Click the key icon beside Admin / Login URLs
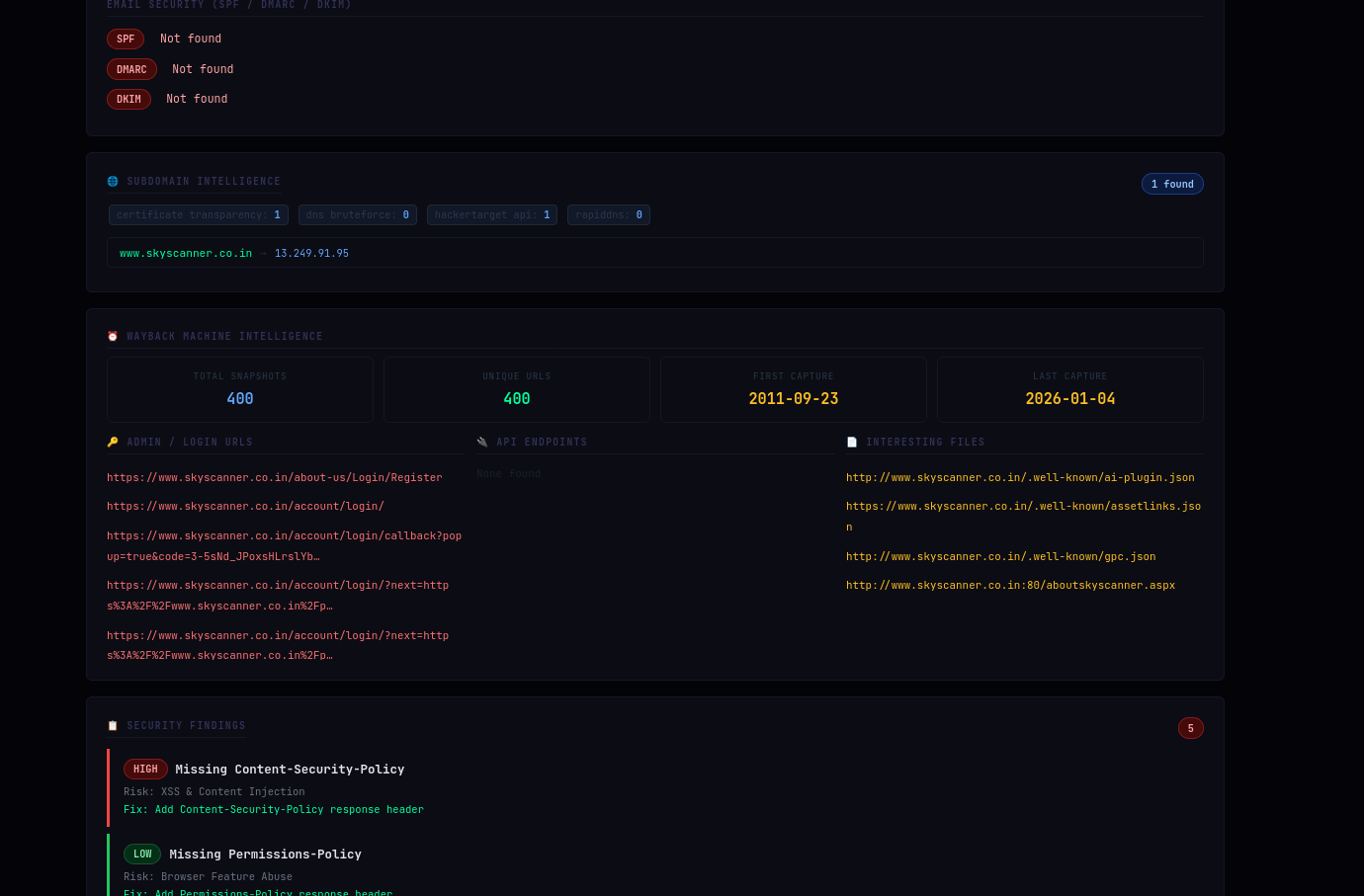Viewport: 1364px width, 896px height. [113, 443]
